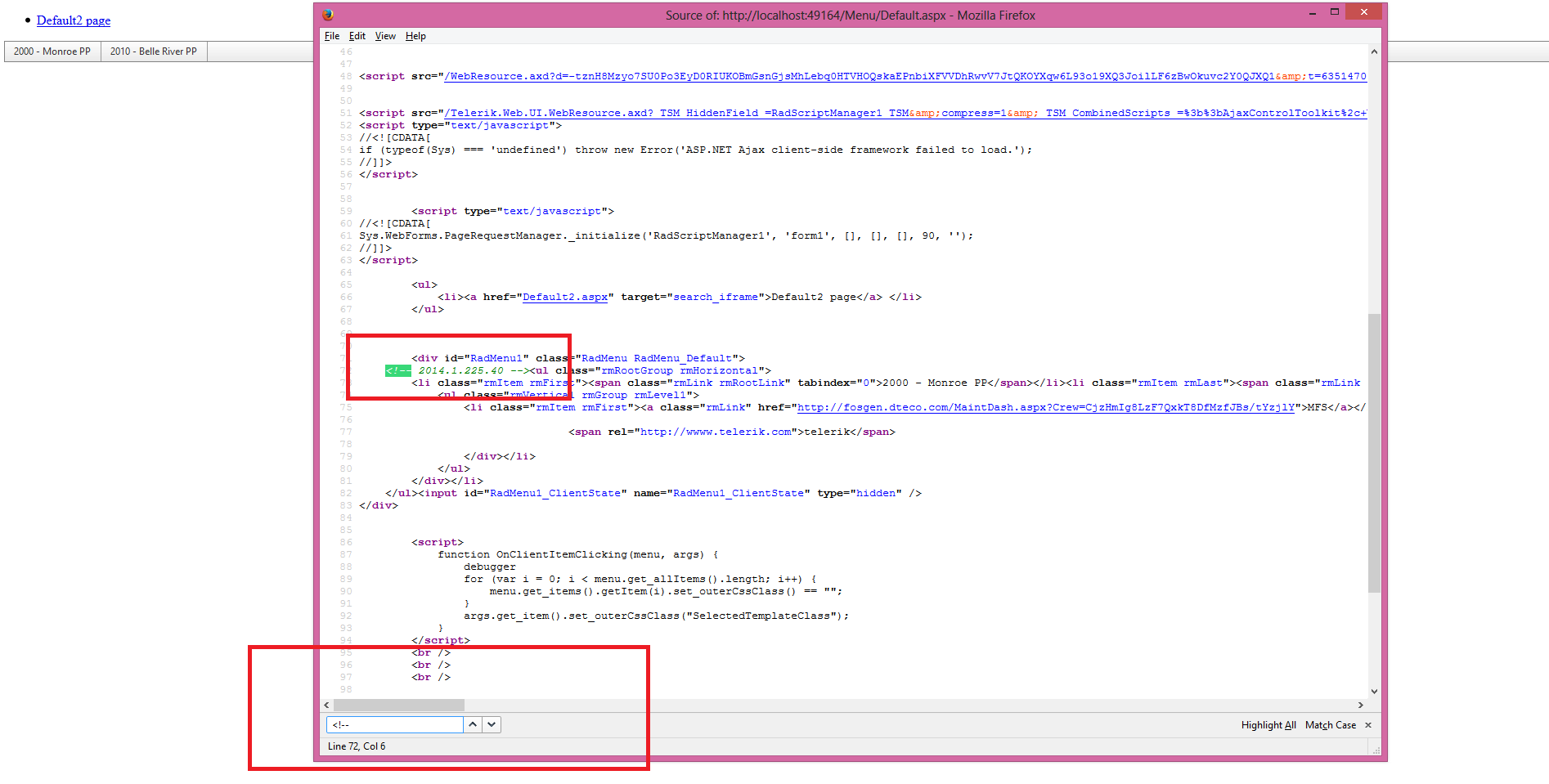Open the fosgen.dteco.com MaintDash link
The width and height of the screenshot is (1549, 784).
click(x=1046, y=407)
